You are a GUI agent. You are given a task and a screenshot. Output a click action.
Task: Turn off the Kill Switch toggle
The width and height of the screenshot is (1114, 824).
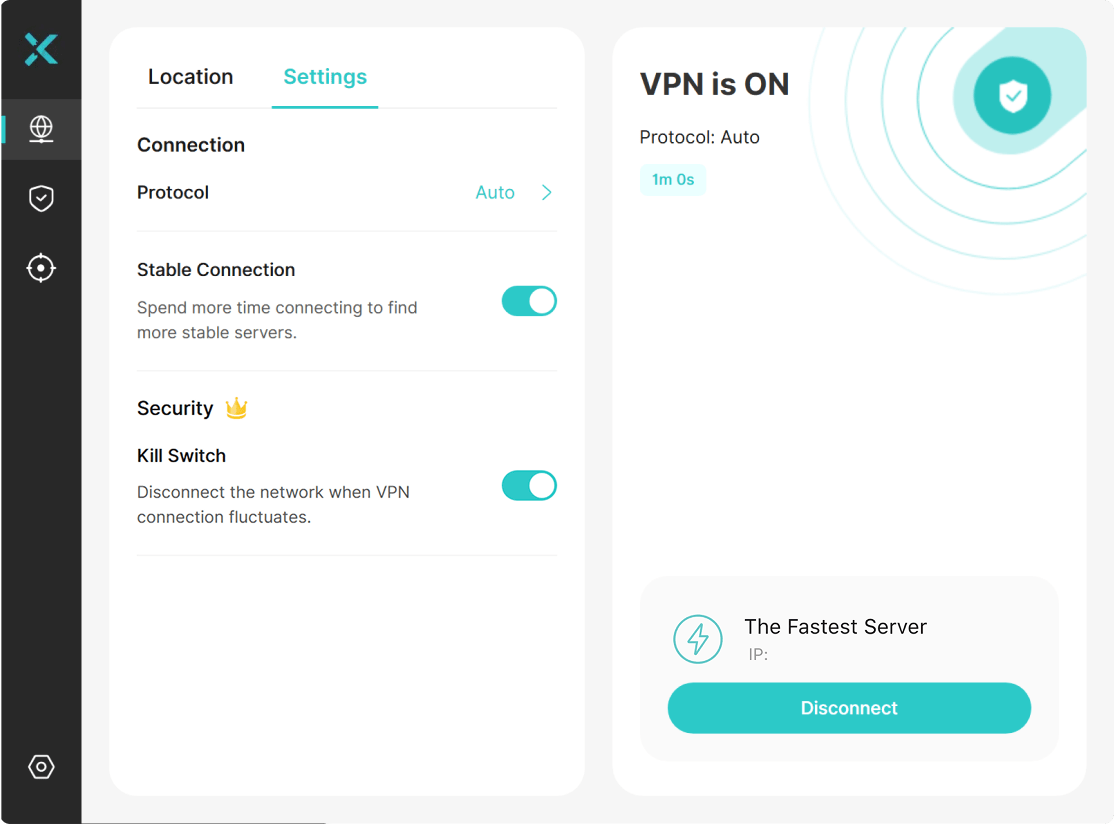[529, 486]
